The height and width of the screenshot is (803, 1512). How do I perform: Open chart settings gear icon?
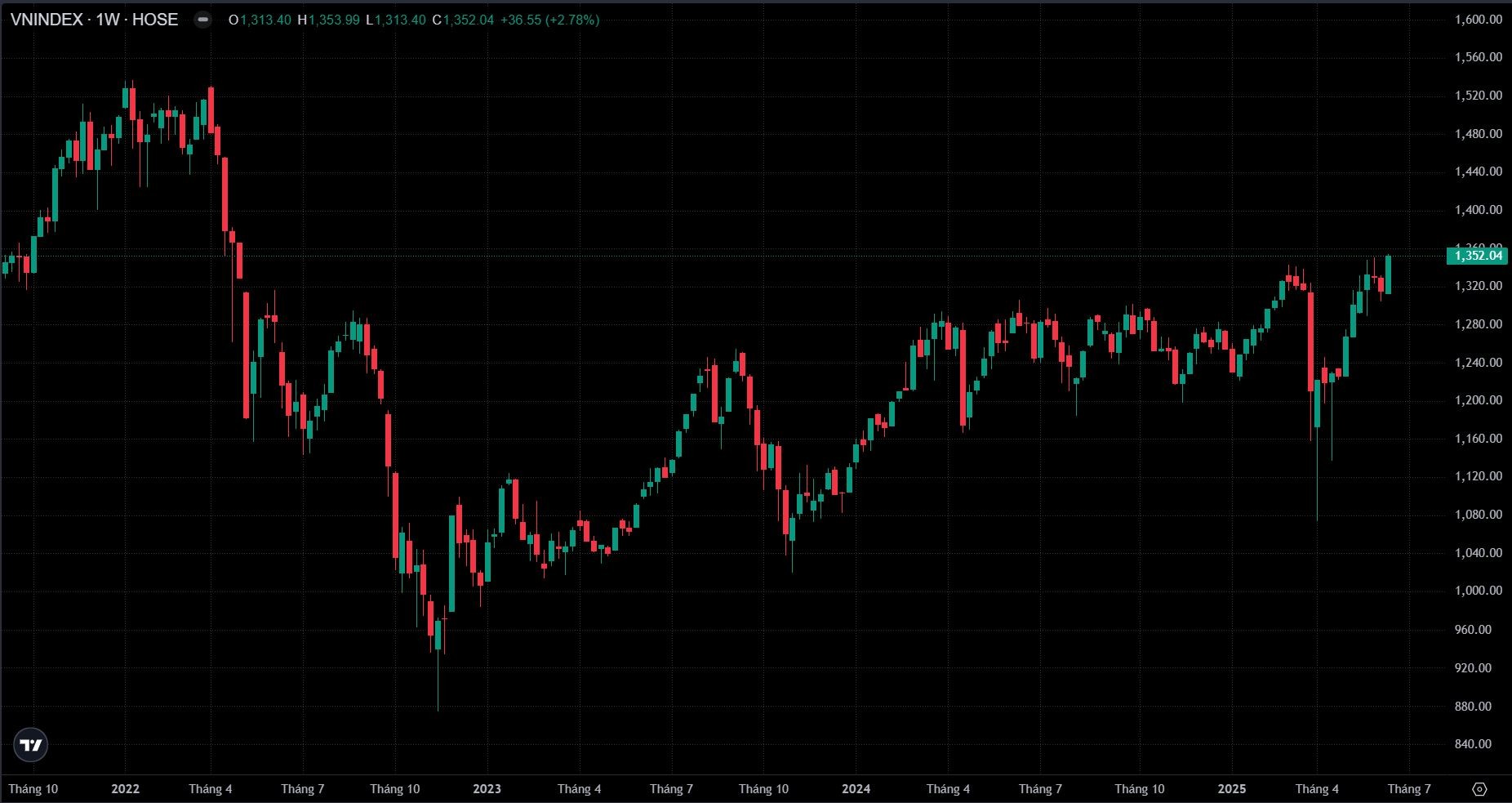point(1479,789)
